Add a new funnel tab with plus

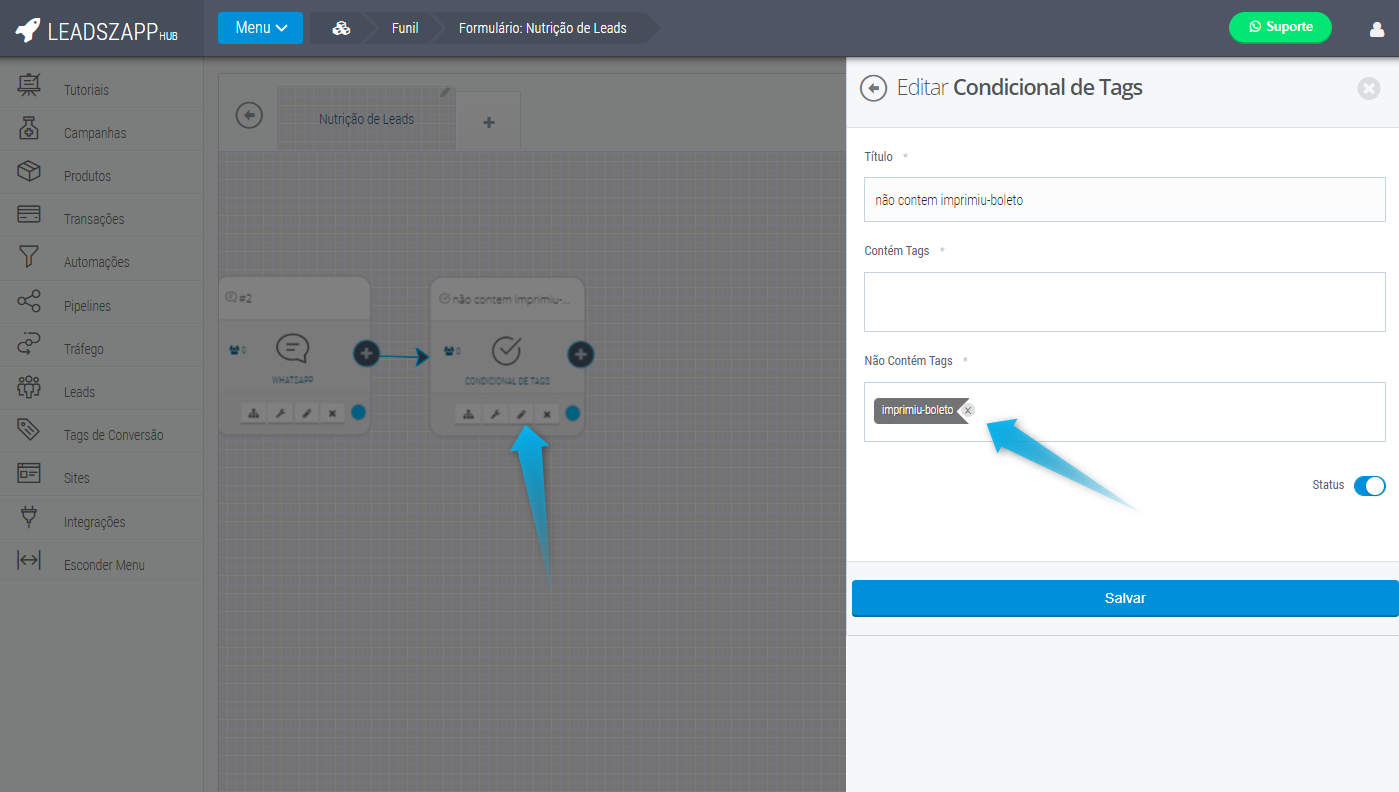pyautogui.click(x=489, y=122)
